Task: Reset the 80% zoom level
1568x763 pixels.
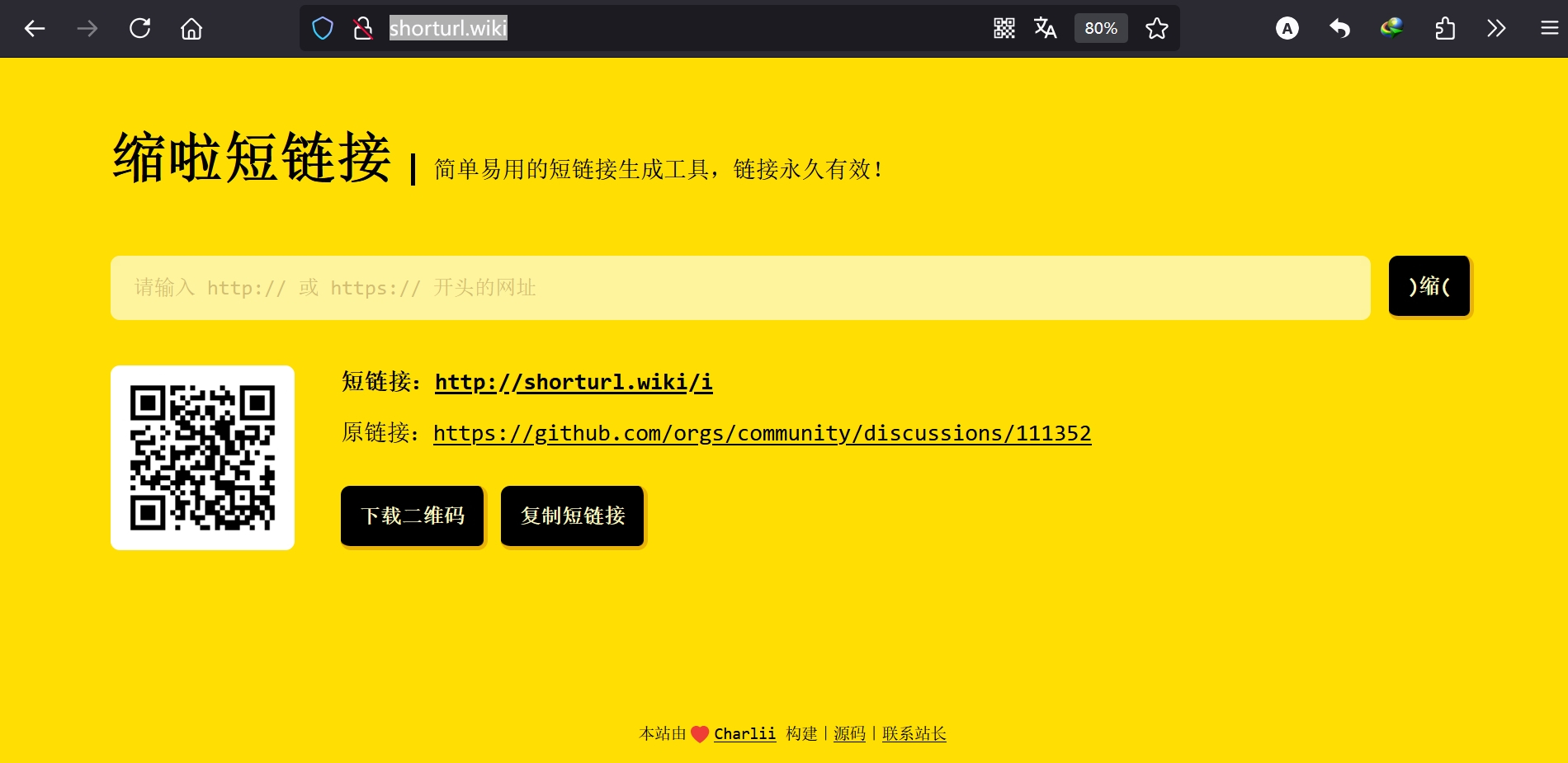Action: [1101, 29]
